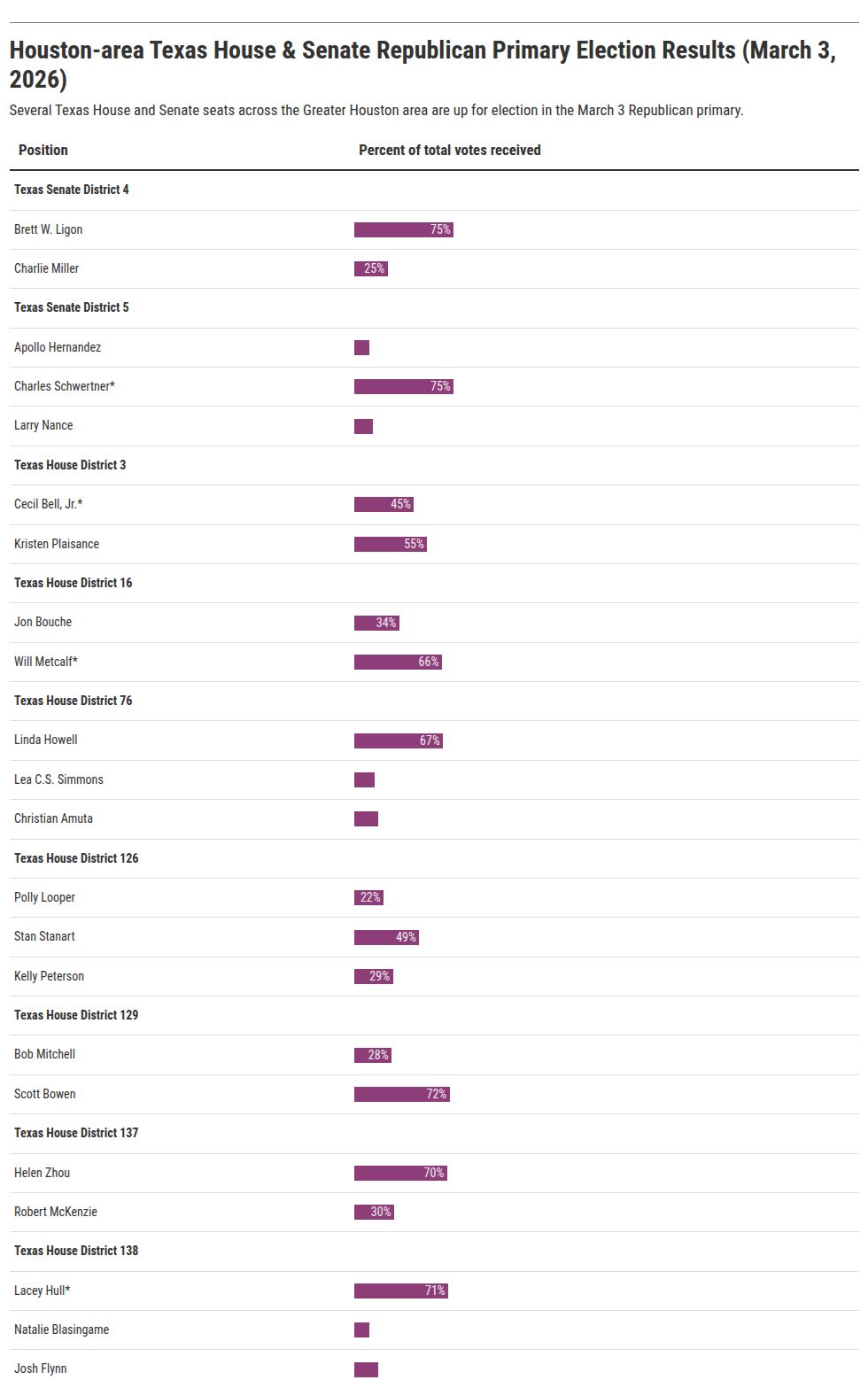Click the Percent of total votes received header
The width and height of the screenshot is (868, 1380).
449,151
